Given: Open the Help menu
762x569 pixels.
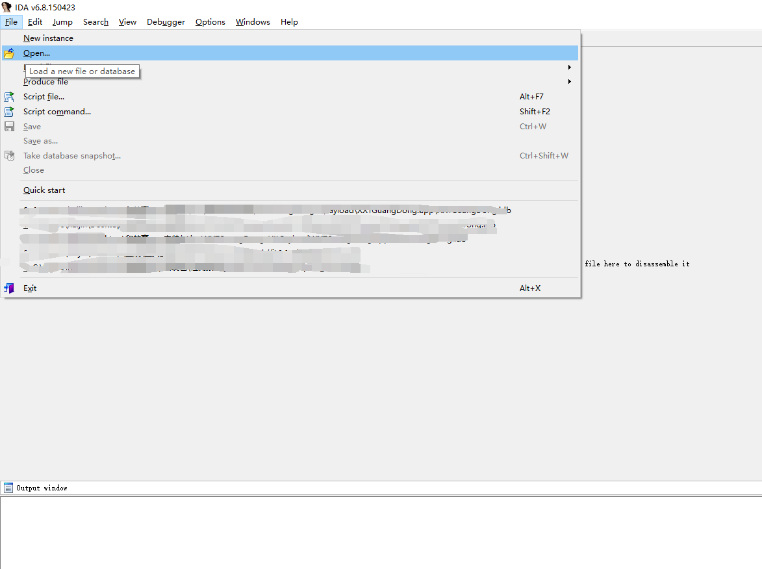Looking at the screenshot, I should coord(289,22).
